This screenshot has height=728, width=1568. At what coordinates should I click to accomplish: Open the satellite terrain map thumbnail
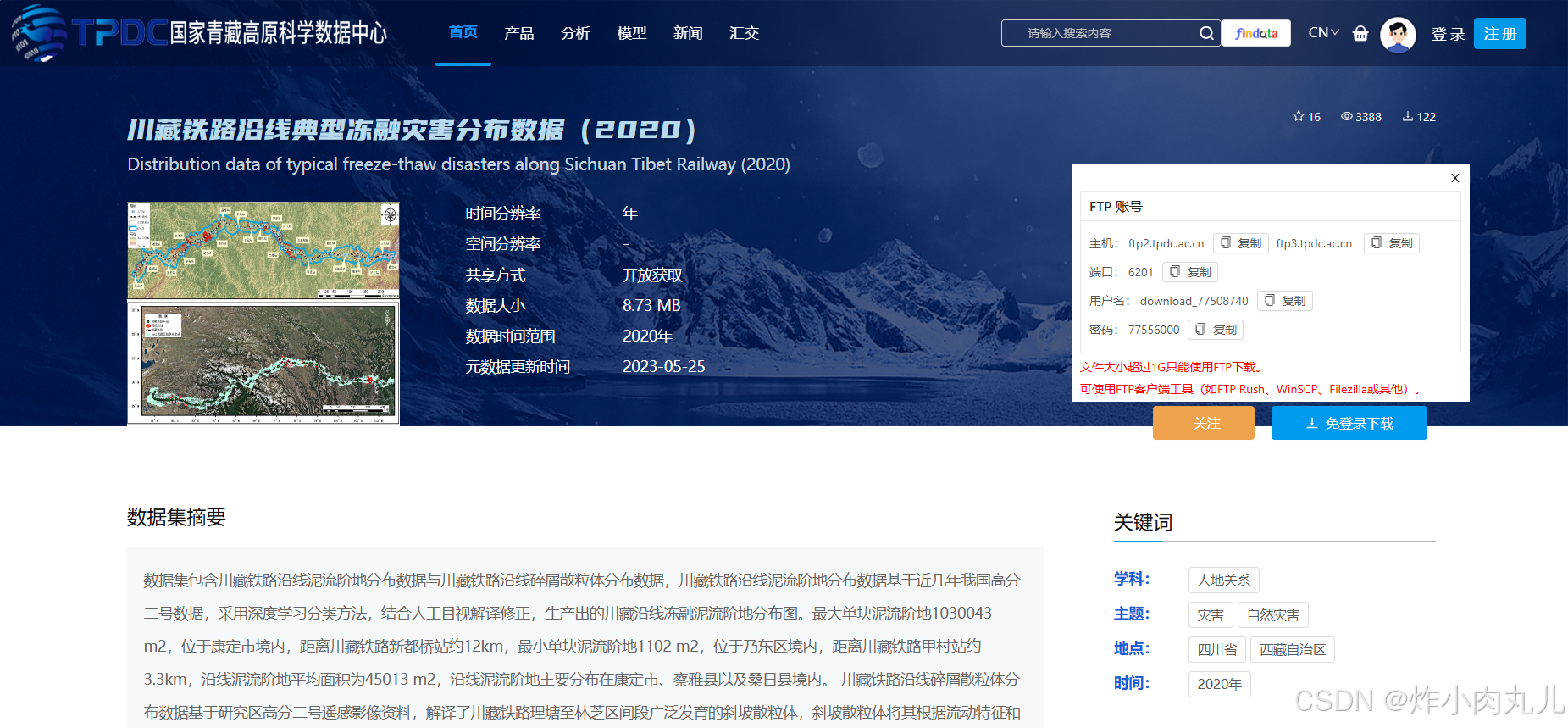pos(263,363)
